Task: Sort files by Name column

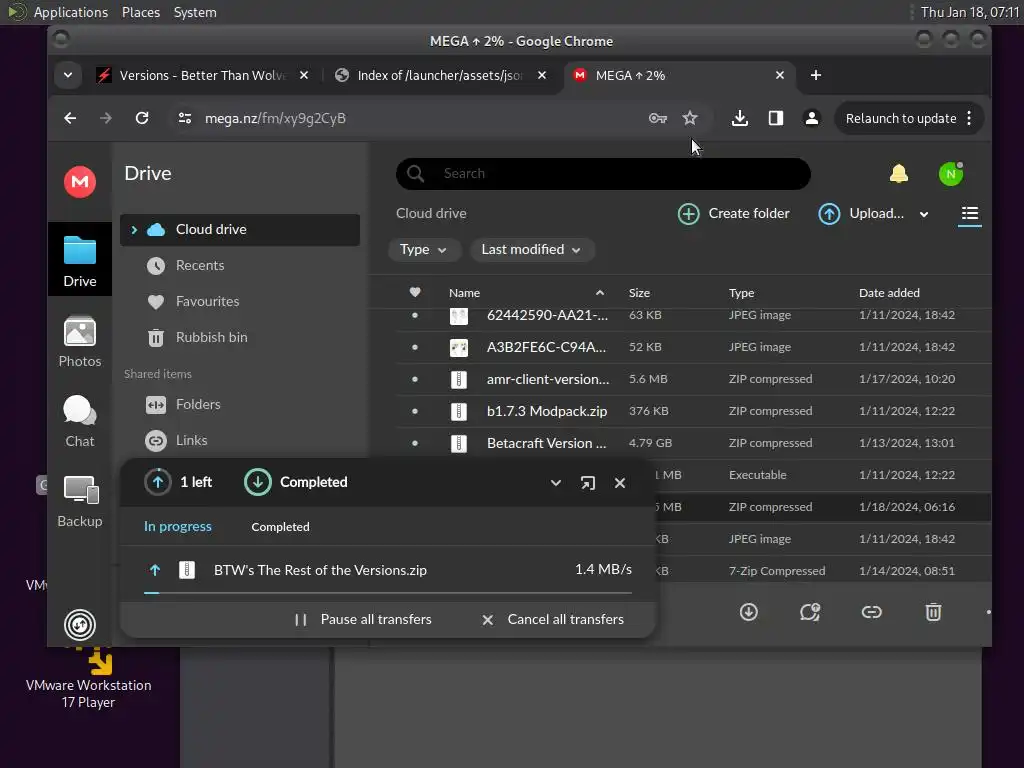Action: [x=464, y=293]
